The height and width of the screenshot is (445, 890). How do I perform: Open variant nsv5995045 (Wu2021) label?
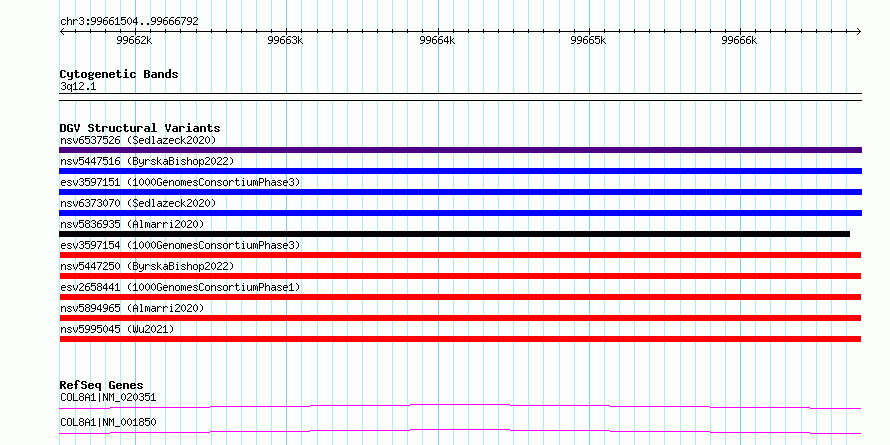117,329
